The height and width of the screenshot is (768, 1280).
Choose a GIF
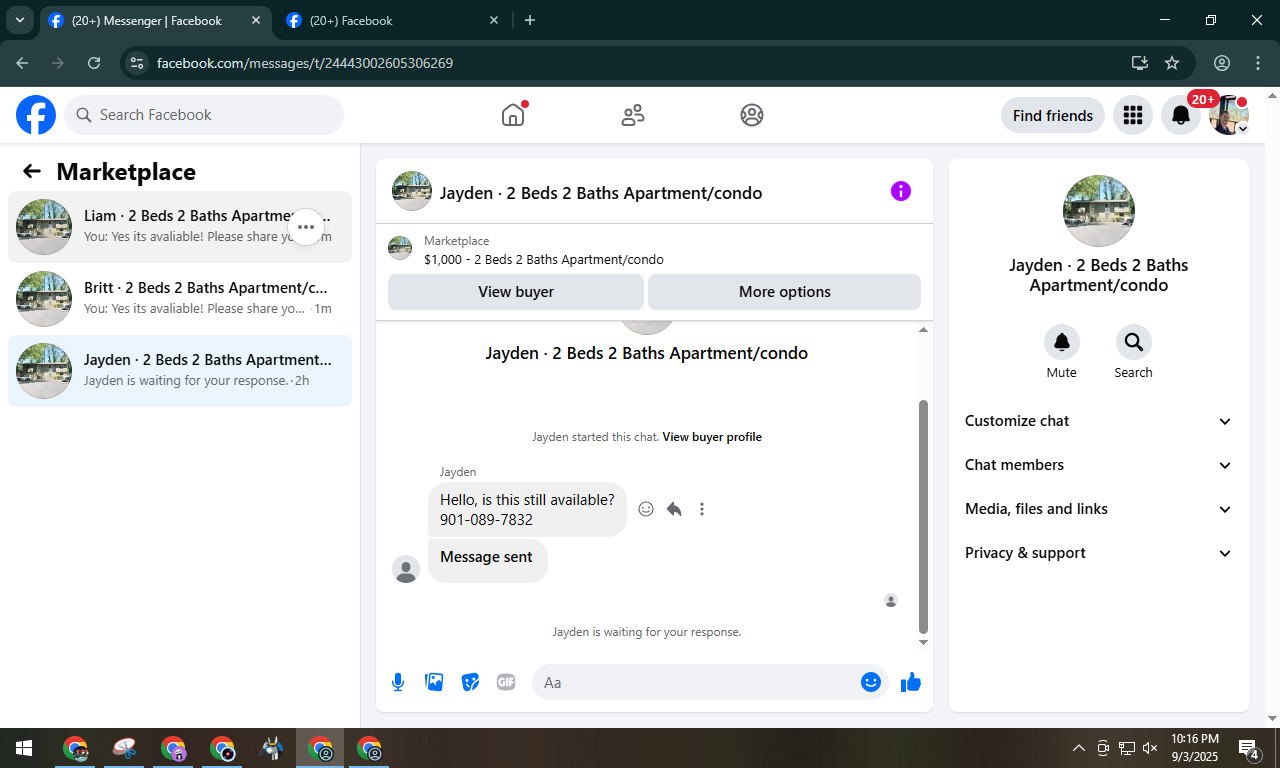(x=506, y=682)
